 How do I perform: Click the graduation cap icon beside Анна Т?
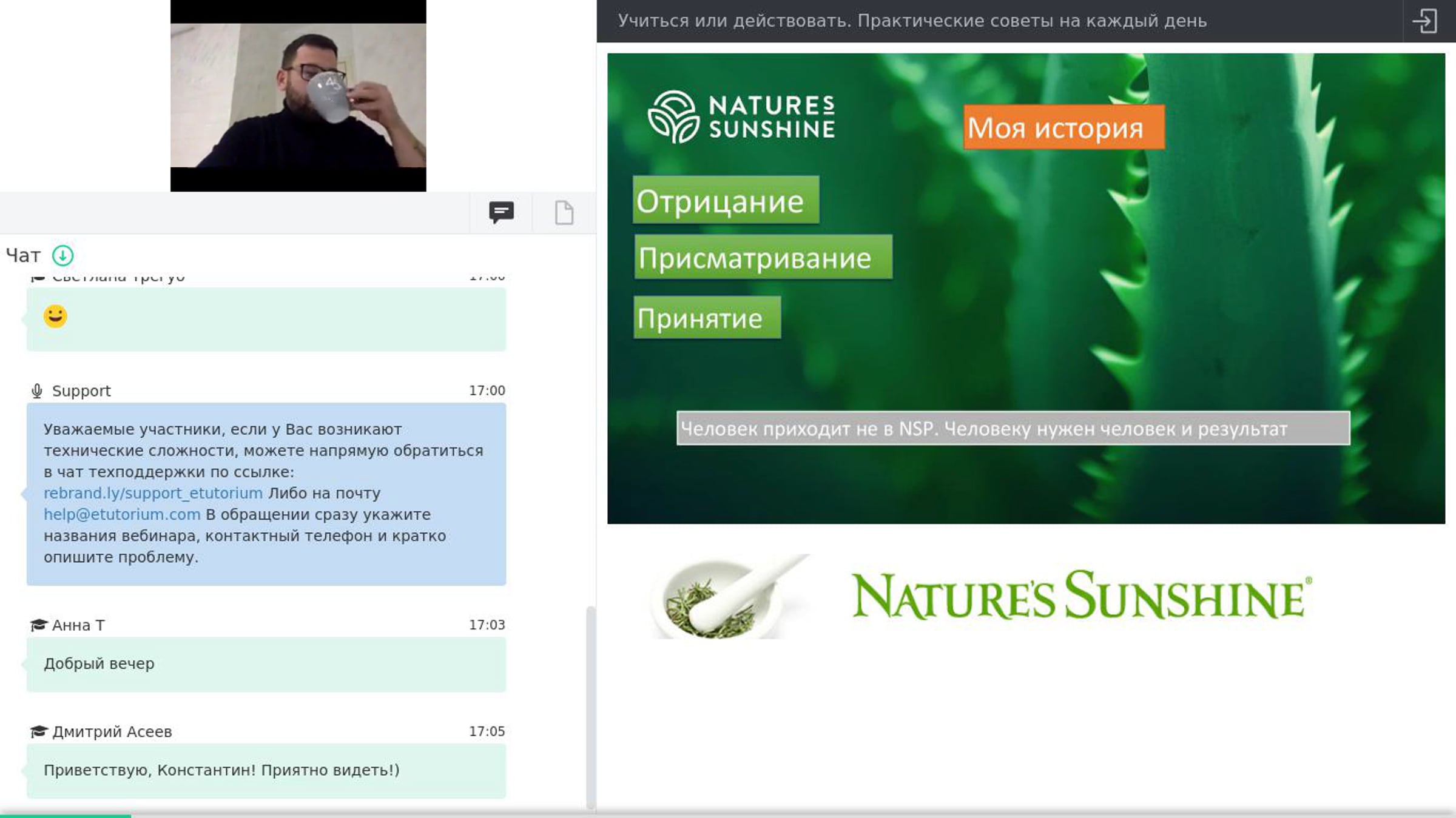39,625
